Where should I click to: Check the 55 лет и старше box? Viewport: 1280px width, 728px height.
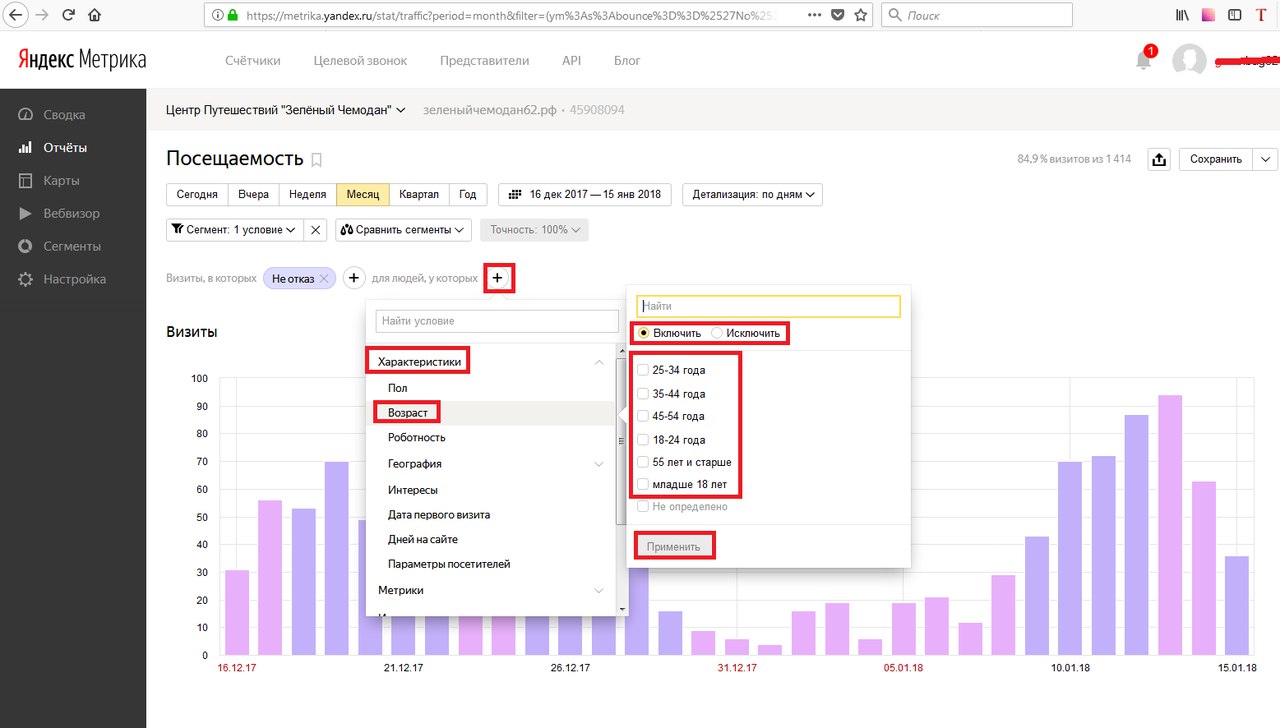(x=643, y=462)
